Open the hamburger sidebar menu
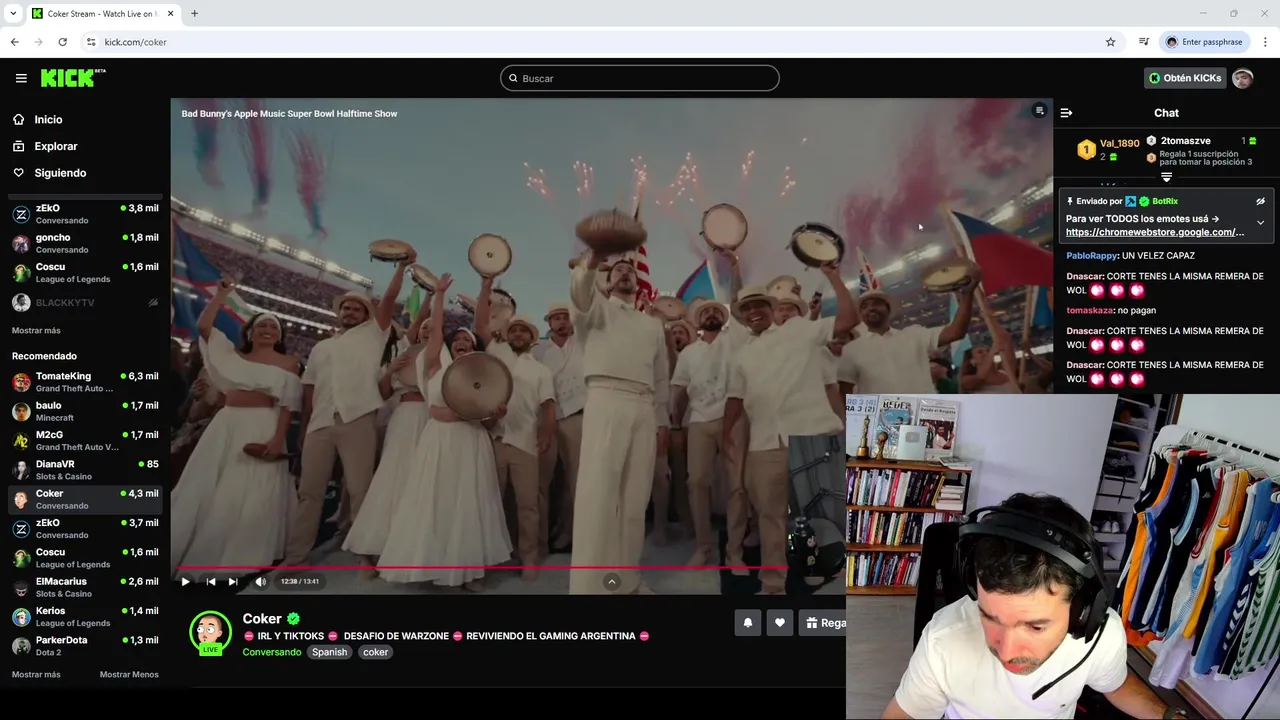The width and height of the screenshot is (1280, 720). coord(21,78)
